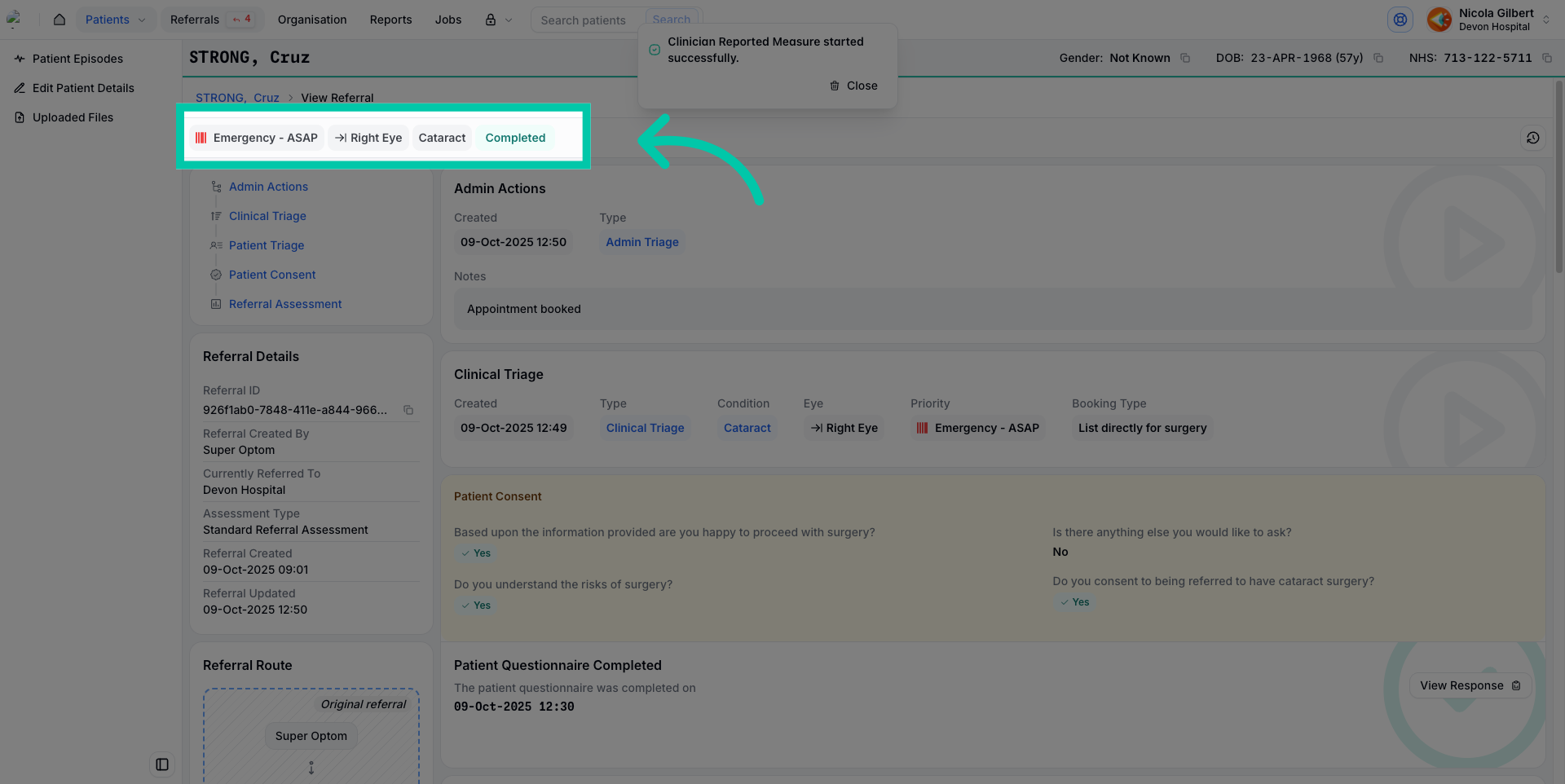Image resolution: width=1565 pixels, height=784 pixels.
Task: Click the Cataract condition tag in triage
Action: tap(747, 428)
